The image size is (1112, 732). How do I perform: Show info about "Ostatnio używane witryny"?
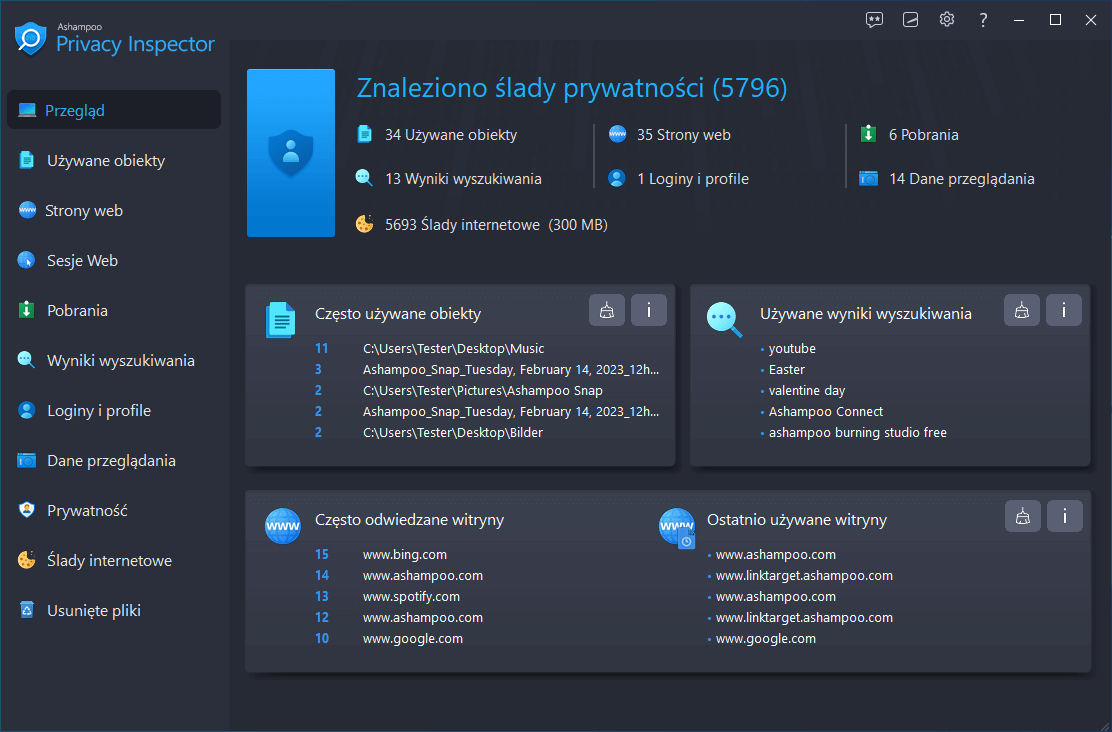tap(1064, 516)
